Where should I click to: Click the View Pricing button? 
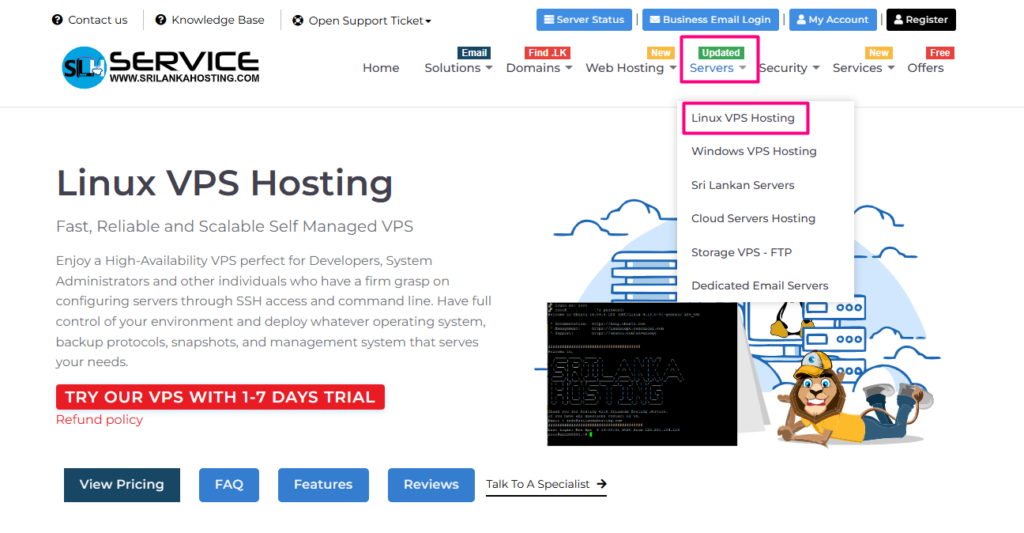(121, 484)
